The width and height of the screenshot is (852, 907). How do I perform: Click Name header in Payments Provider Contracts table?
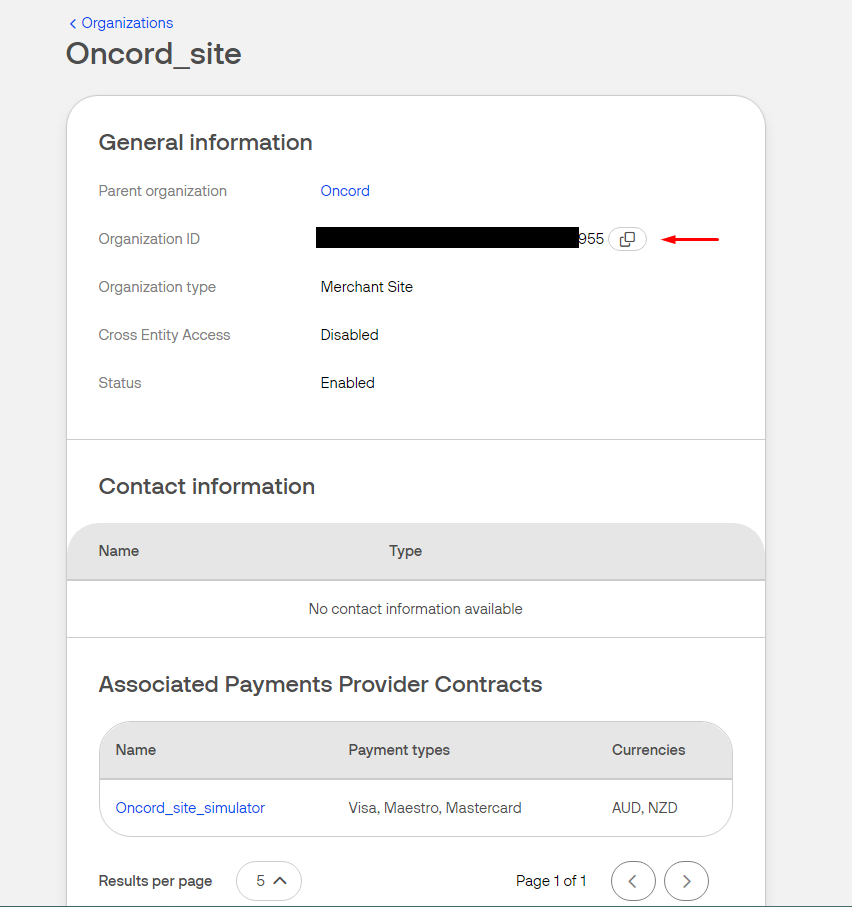136,750
